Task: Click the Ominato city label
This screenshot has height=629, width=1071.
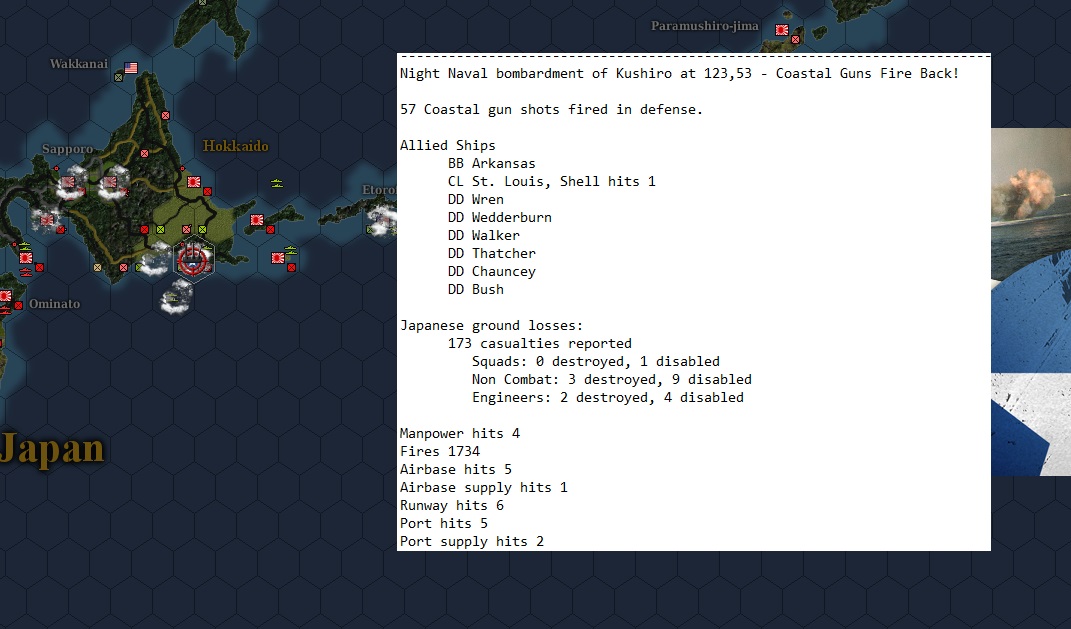Action: click(55, 304)
